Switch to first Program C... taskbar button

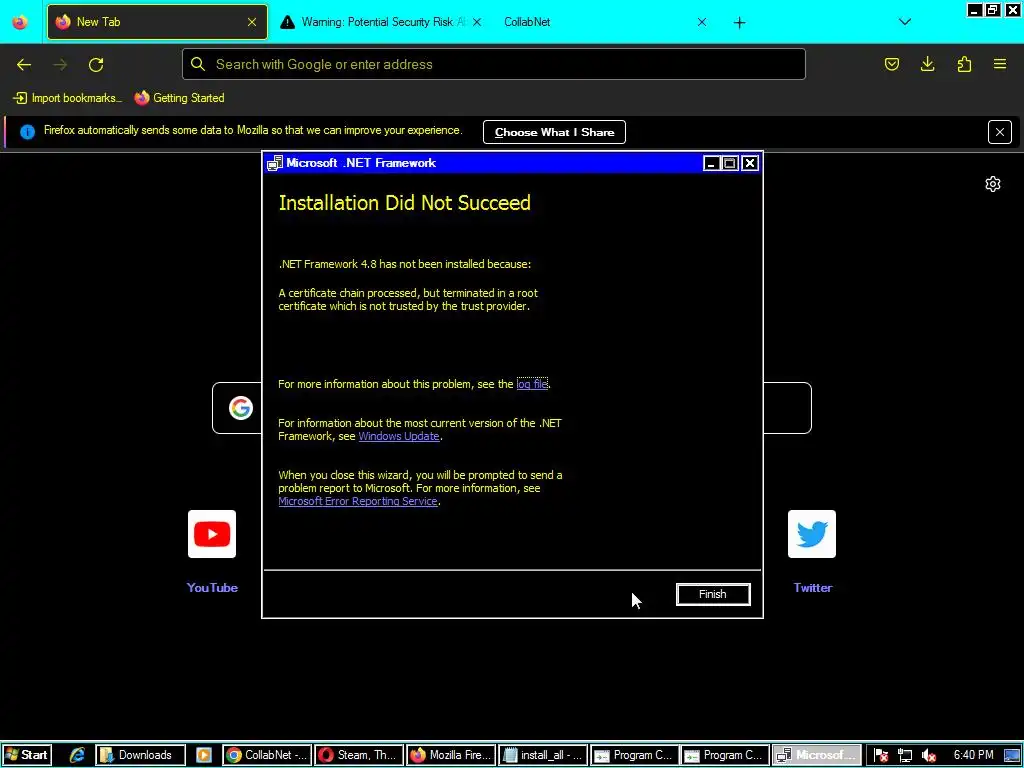(634, 755)
